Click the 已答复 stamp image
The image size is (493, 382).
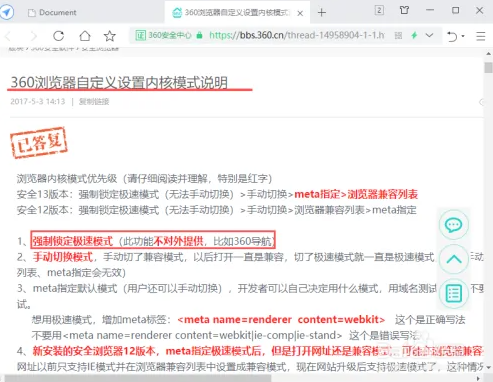pos(39,142)
